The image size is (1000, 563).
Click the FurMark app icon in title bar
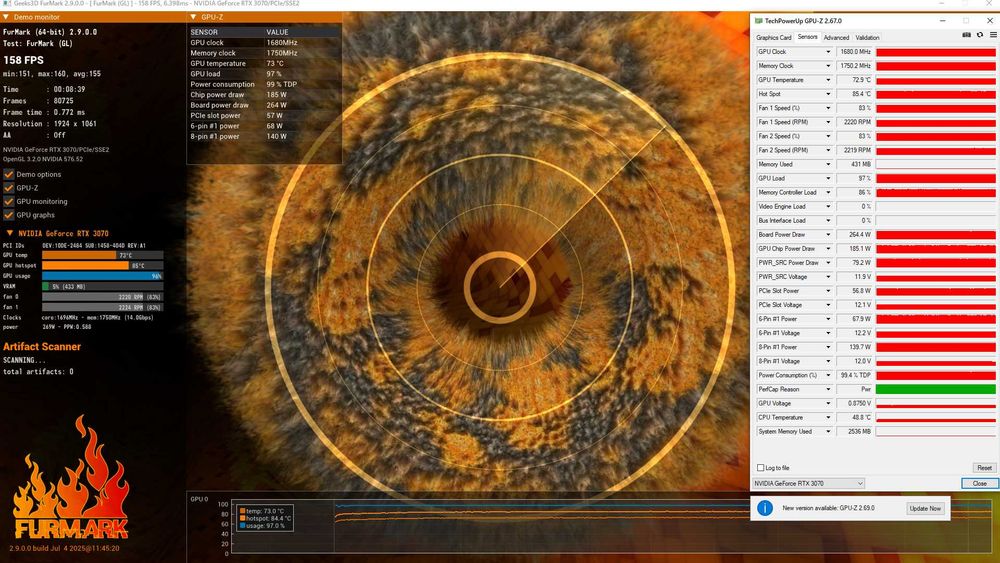tap(6, 4)
